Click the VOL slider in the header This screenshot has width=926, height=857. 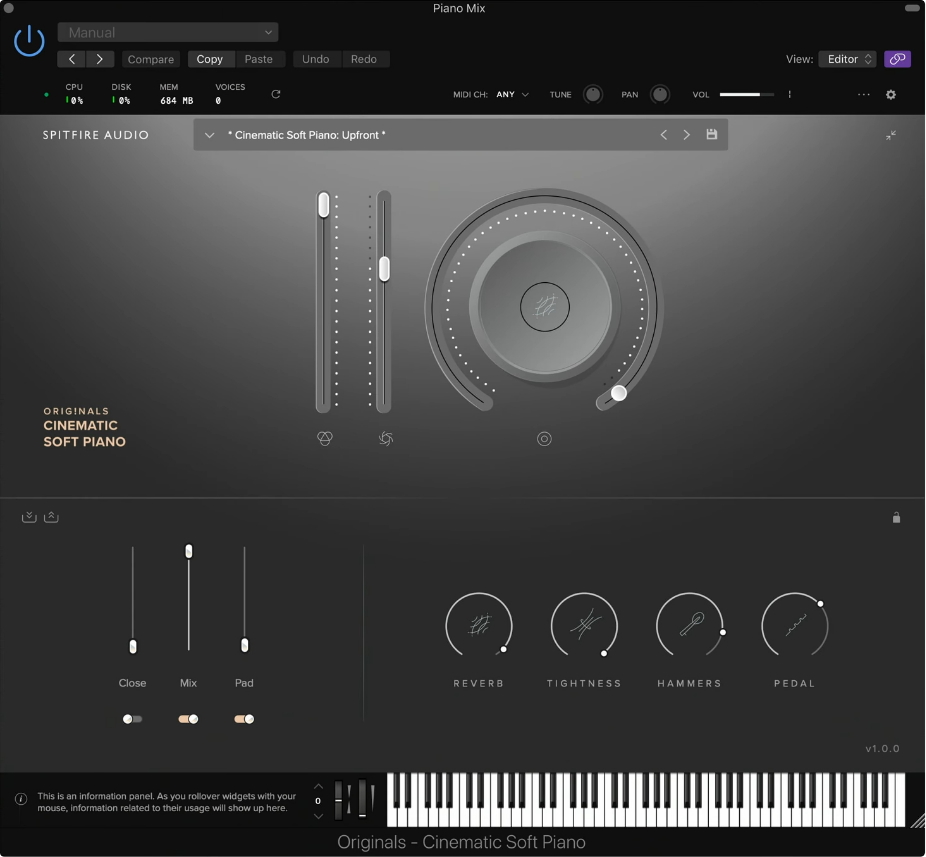[746, 95]
